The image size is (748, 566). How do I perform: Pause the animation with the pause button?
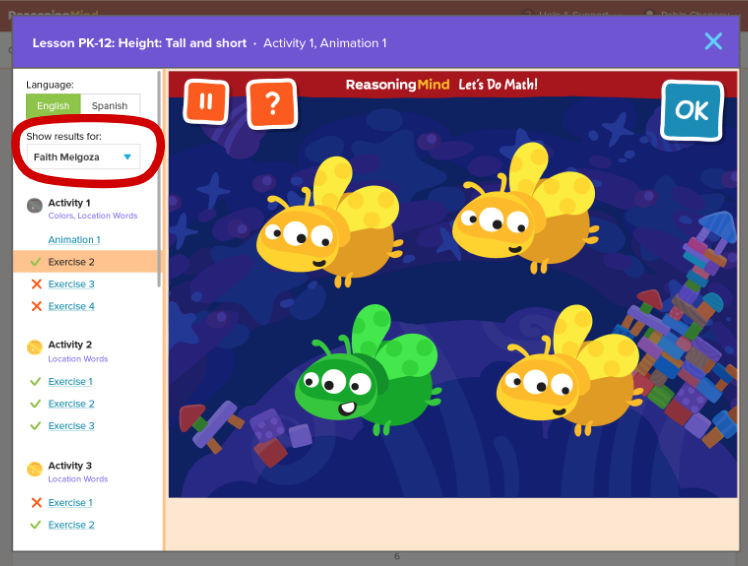[x=206, y=101]
